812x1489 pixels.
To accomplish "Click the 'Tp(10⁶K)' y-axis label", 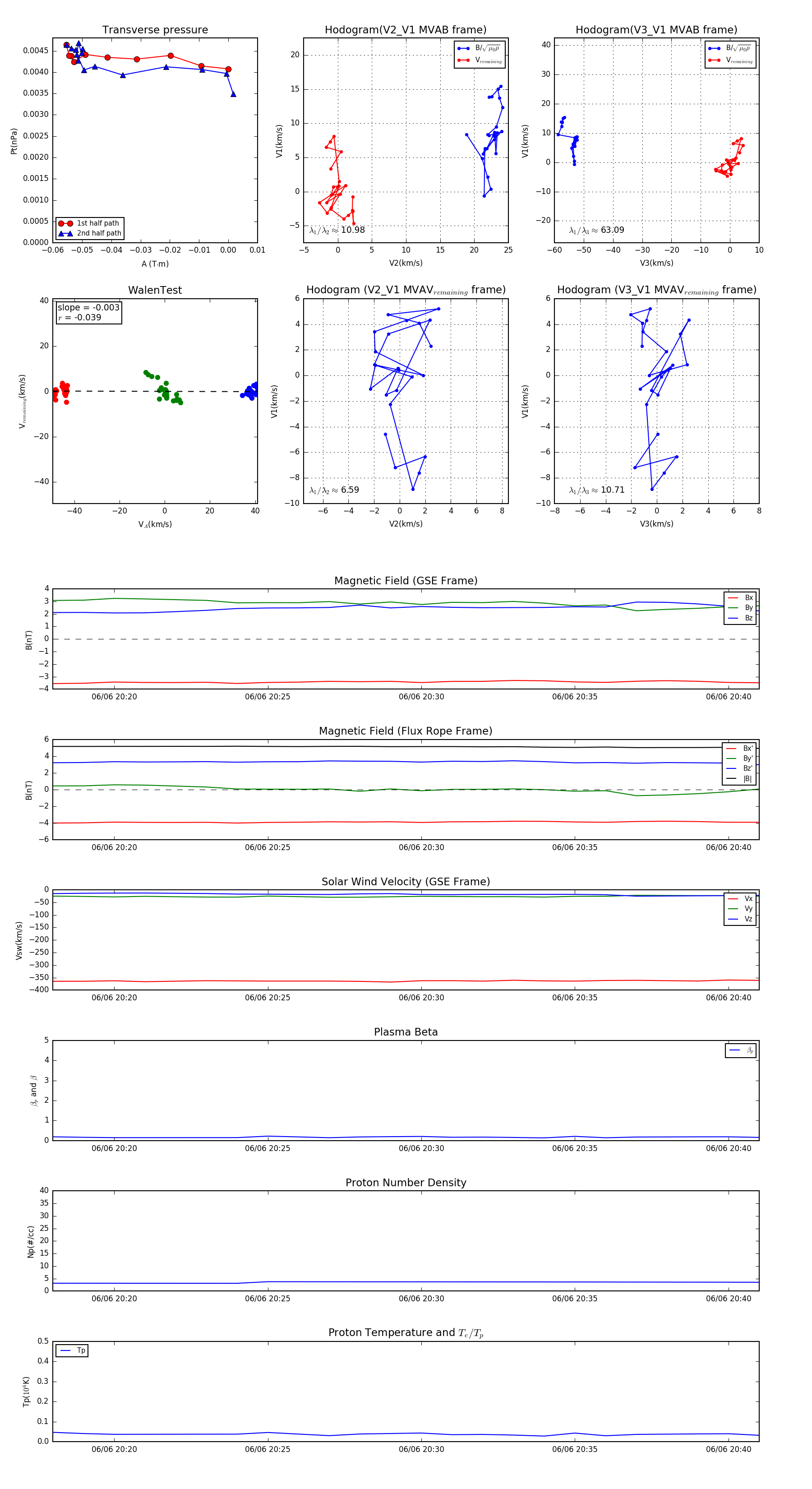I will pos(26,1392).
